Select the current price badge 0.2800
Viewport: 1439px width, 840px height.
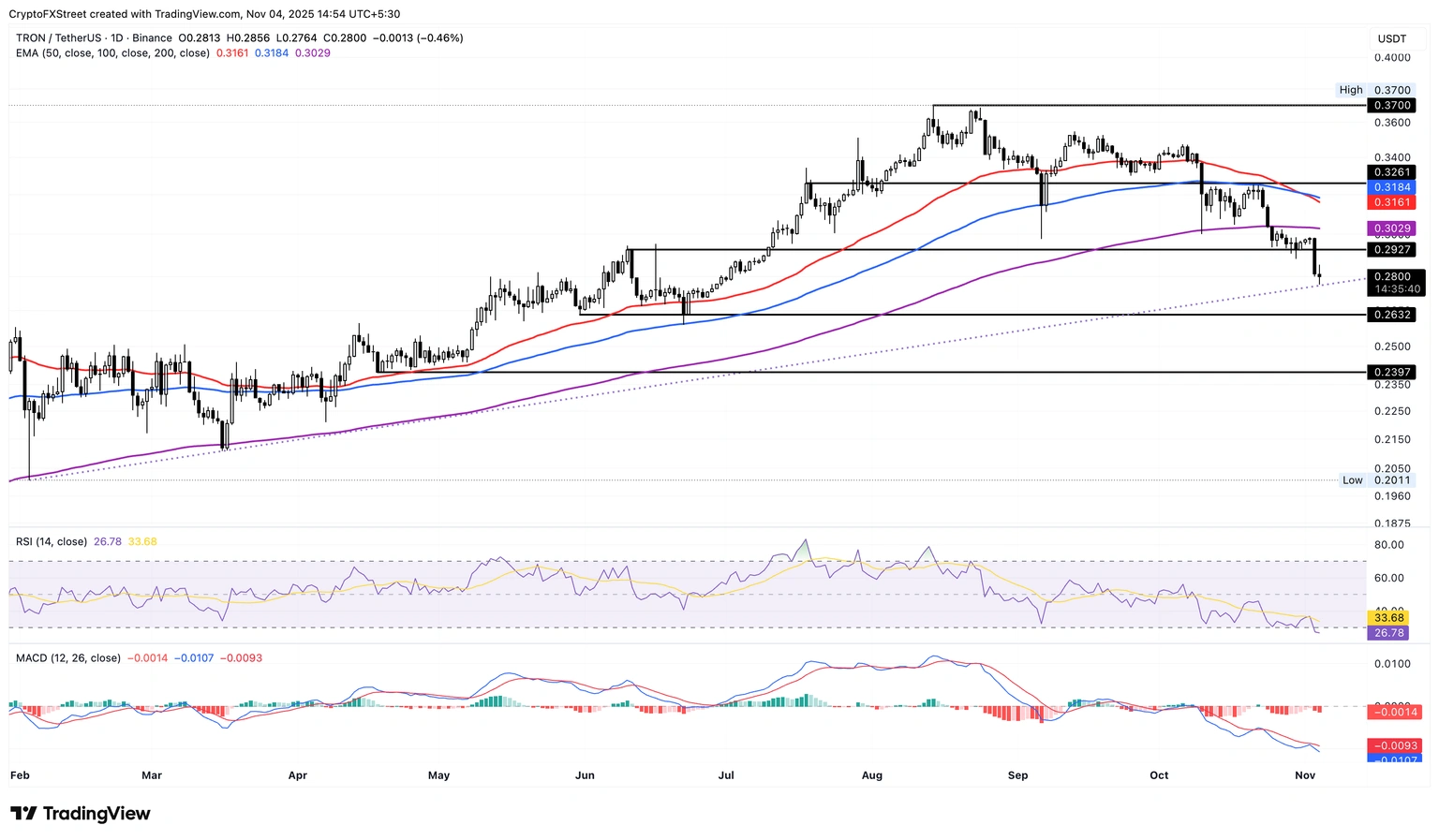click(x=1391, y=277)
